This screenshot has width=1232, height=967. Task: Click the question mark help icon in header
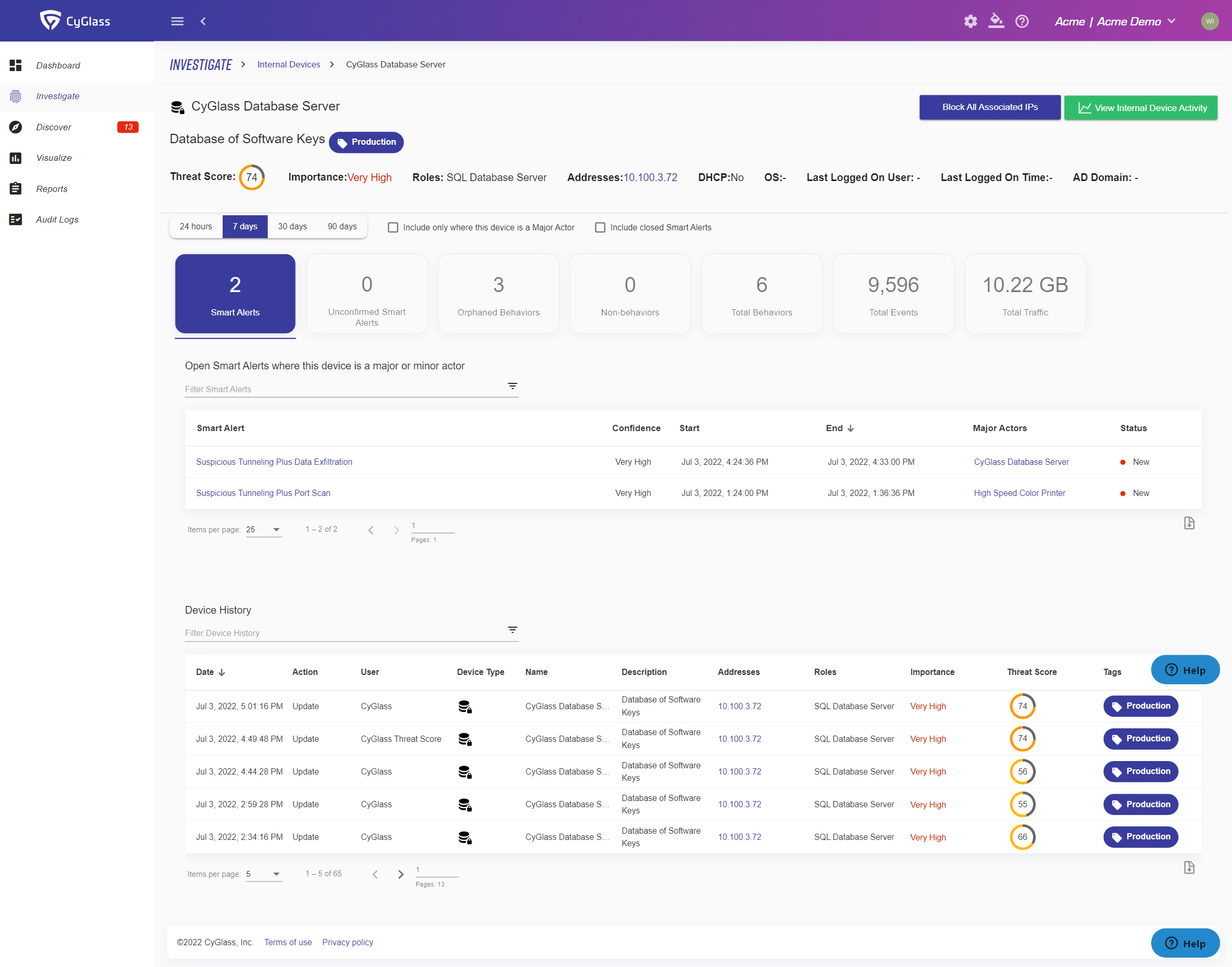point(1022,21)
